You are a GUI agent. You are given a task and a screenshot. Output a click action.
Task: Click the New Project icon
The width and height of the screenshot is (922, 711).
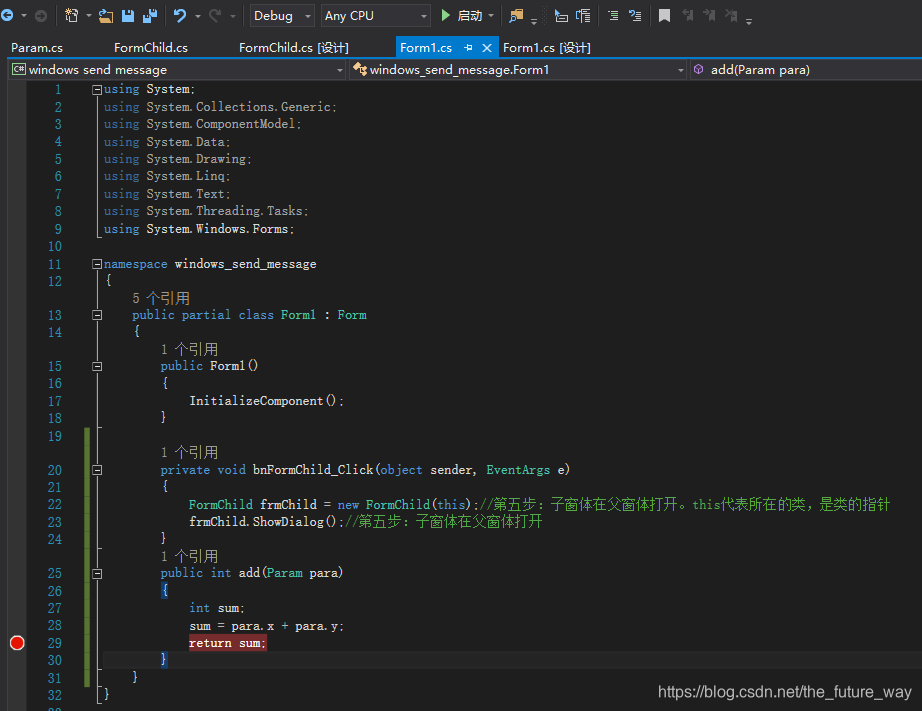coord(72,16)
